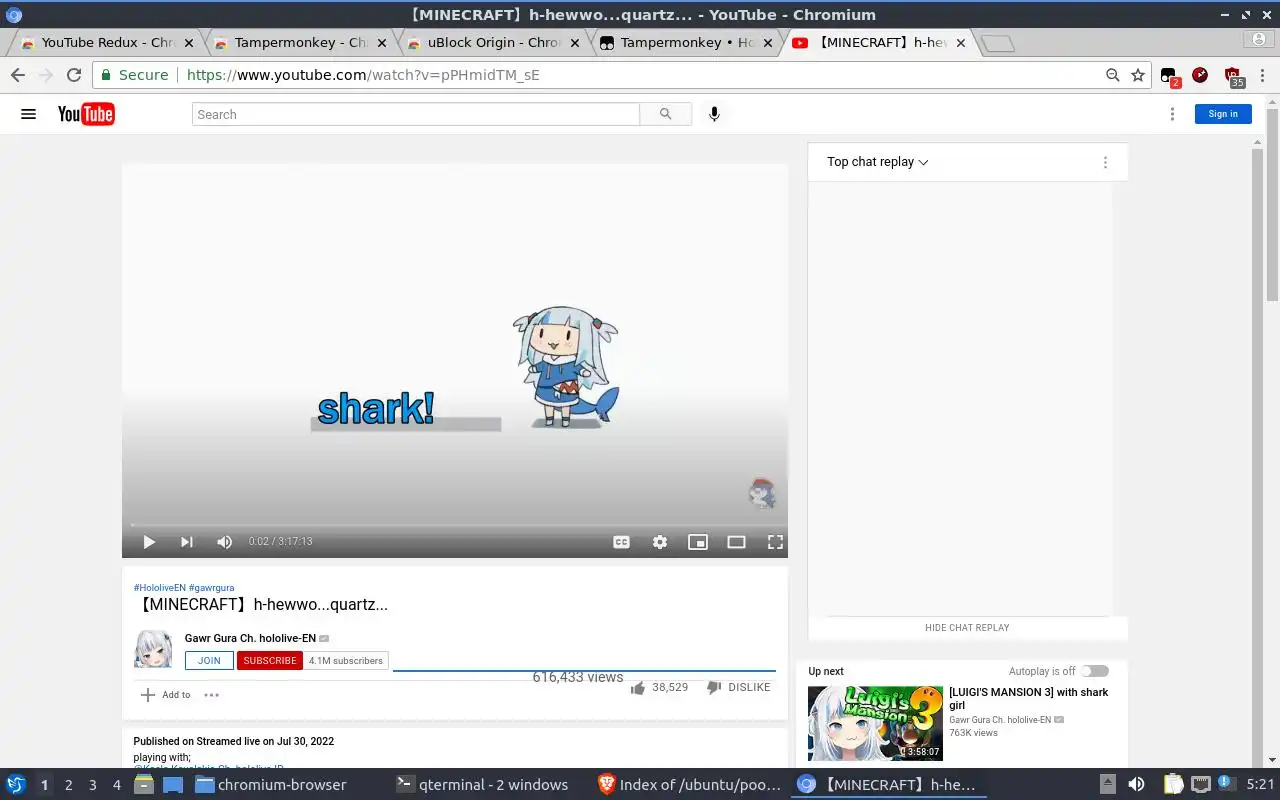Sign in to YouTube
Viewport: 1280px width, 800px height.
[1223, 114]
